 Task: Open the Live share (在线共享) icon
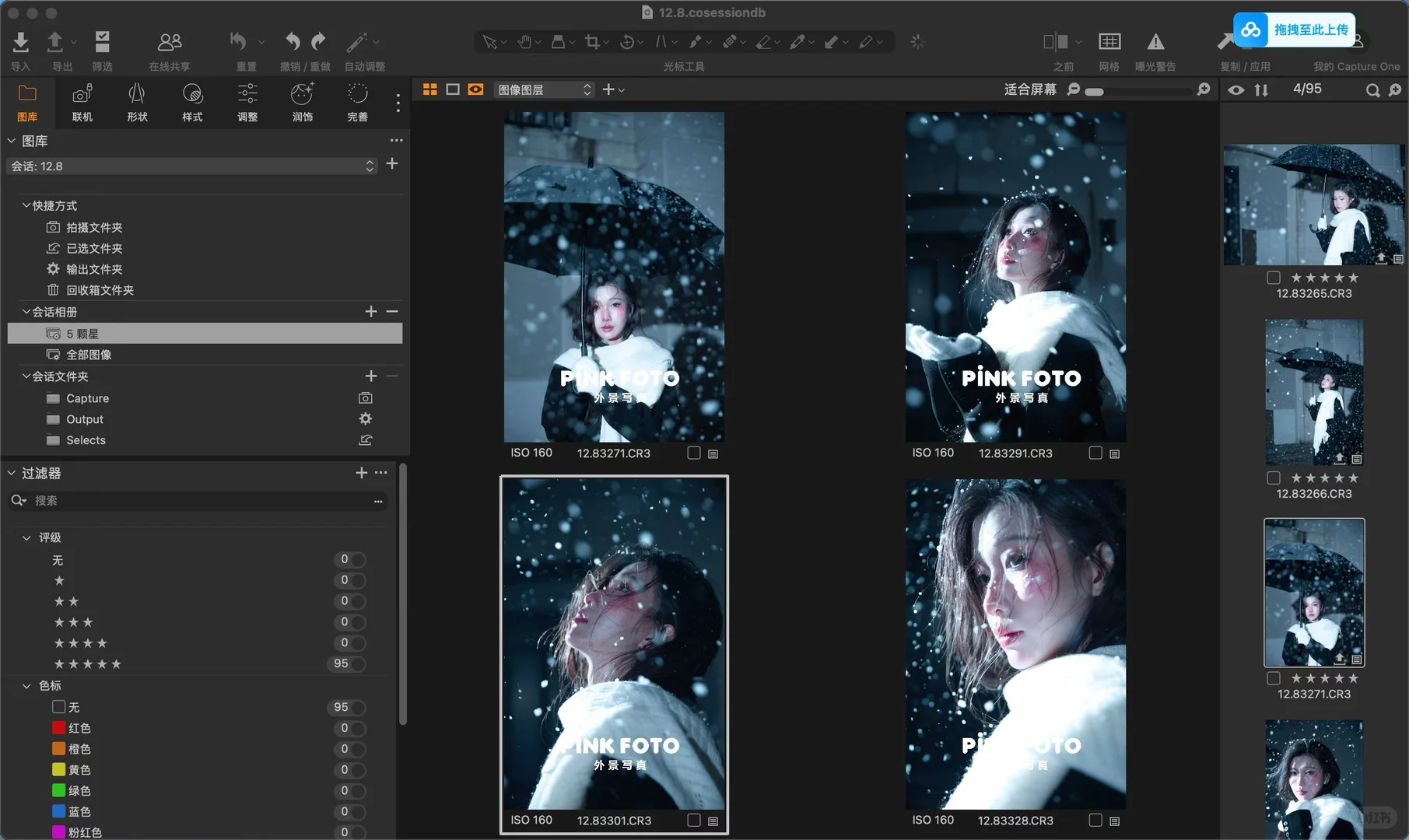[169, 42]
